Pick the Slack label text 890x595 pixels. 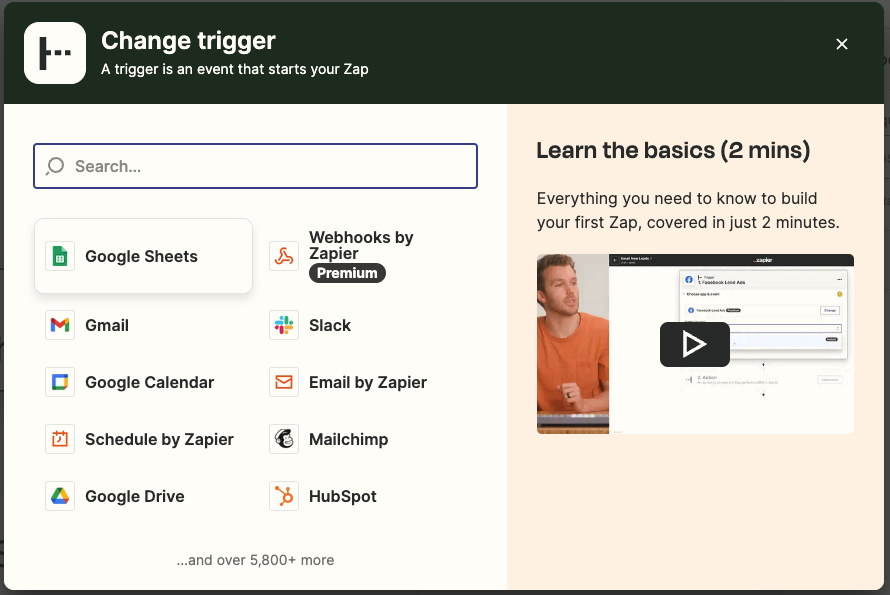click(330, 325)
